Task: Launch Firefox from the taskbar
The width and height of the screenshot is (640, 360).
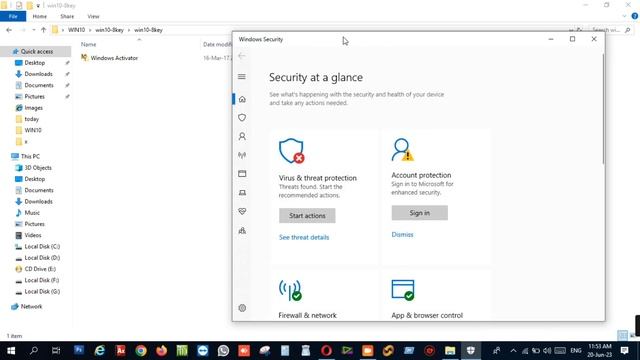Action: click(162, 351)
